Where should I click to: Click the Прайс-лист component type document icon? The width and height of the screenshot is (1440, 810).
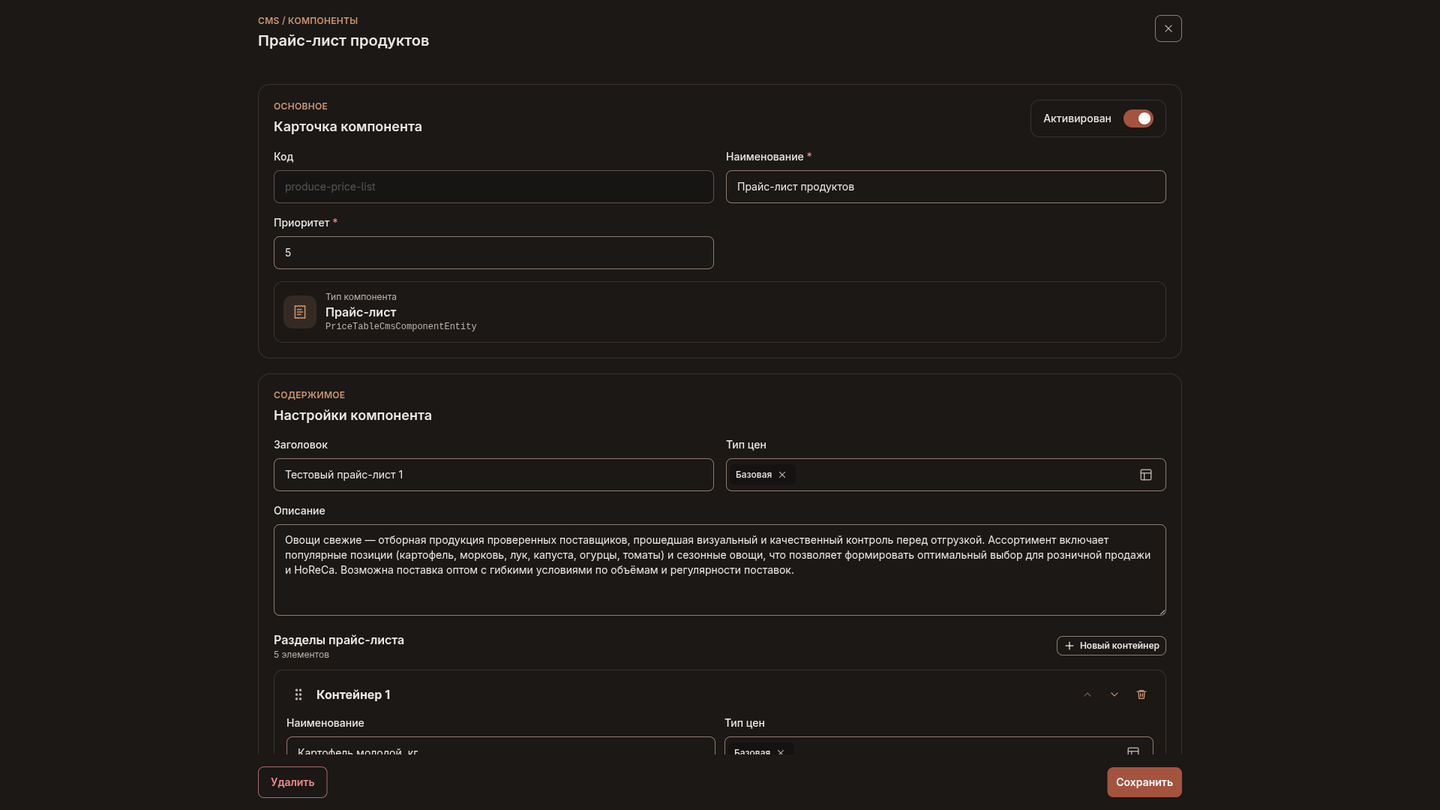[x=300, y=312]
